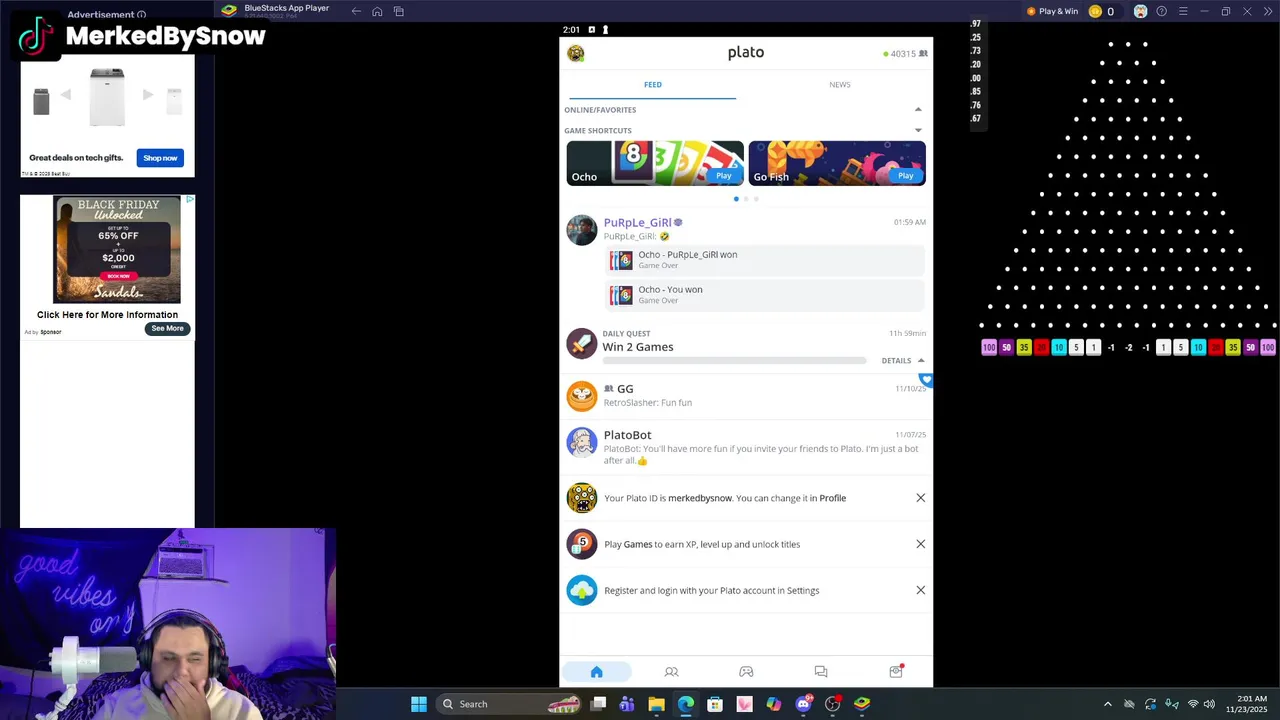
Task: Click the Best Buy Shop now button
Action: (x=160, y=158)
